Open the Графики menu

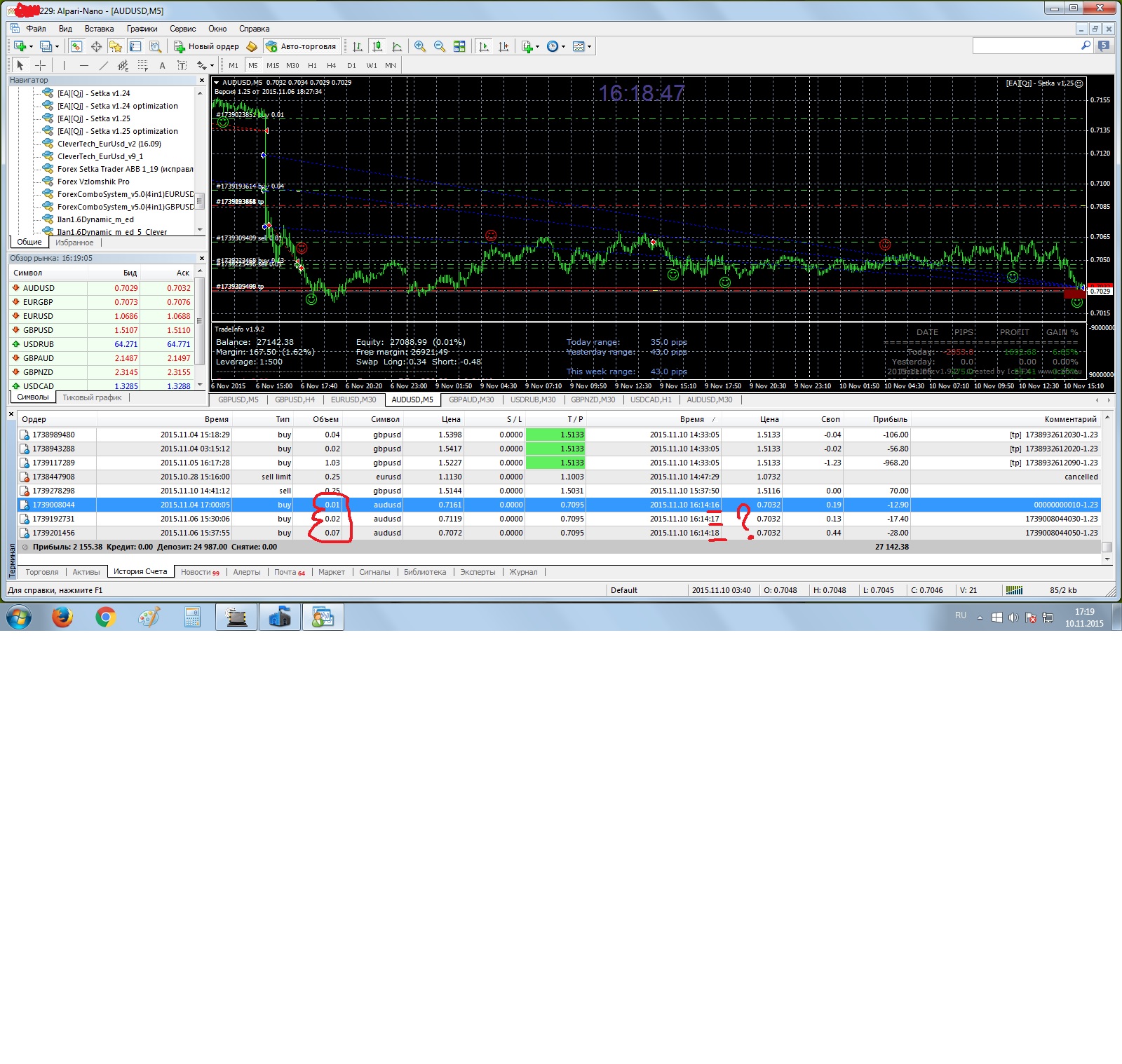[x=142, y=29]
